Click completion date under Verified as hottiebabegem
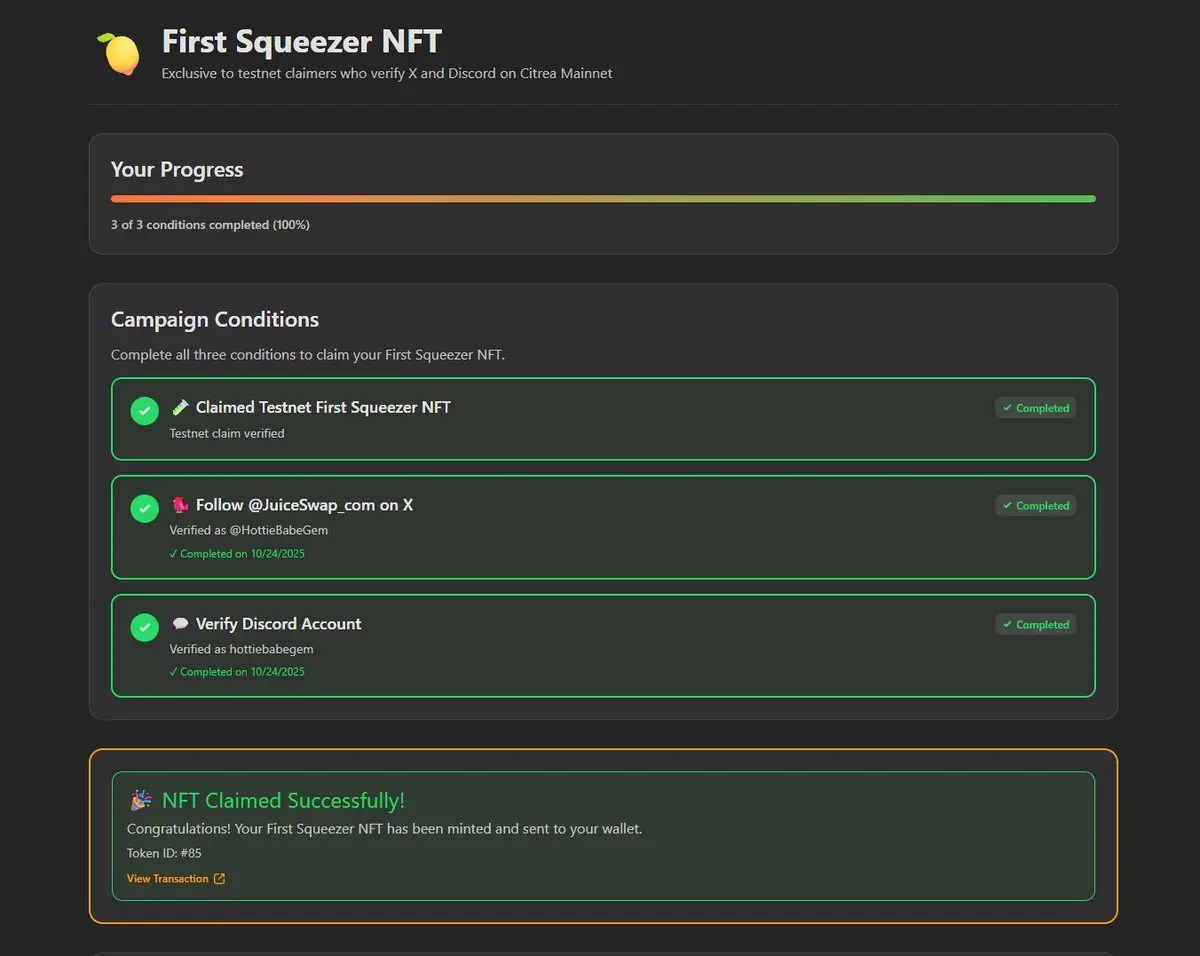 click(237, 672)
